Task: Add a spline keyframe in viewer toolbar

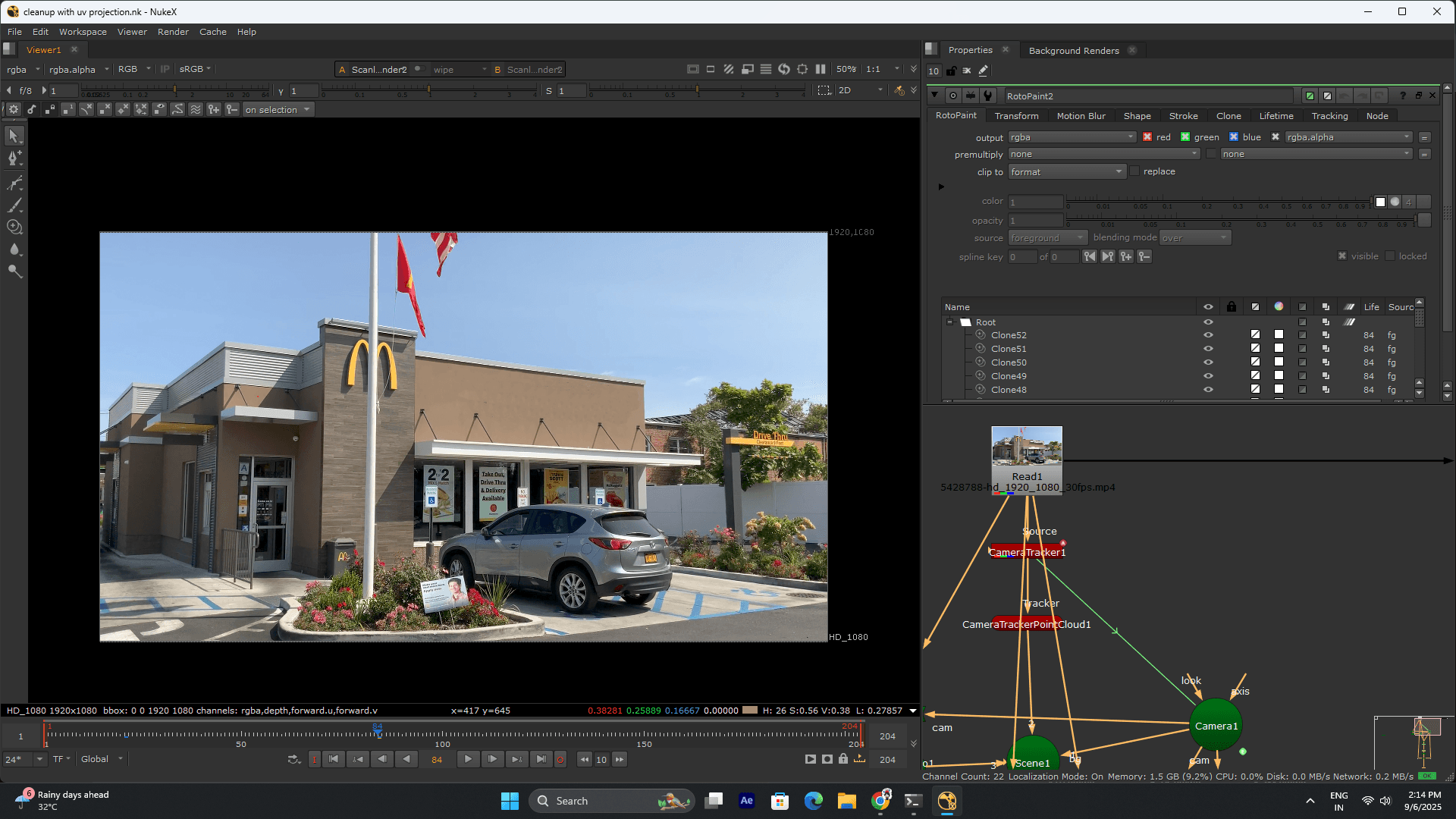Action: pos(214,110)
